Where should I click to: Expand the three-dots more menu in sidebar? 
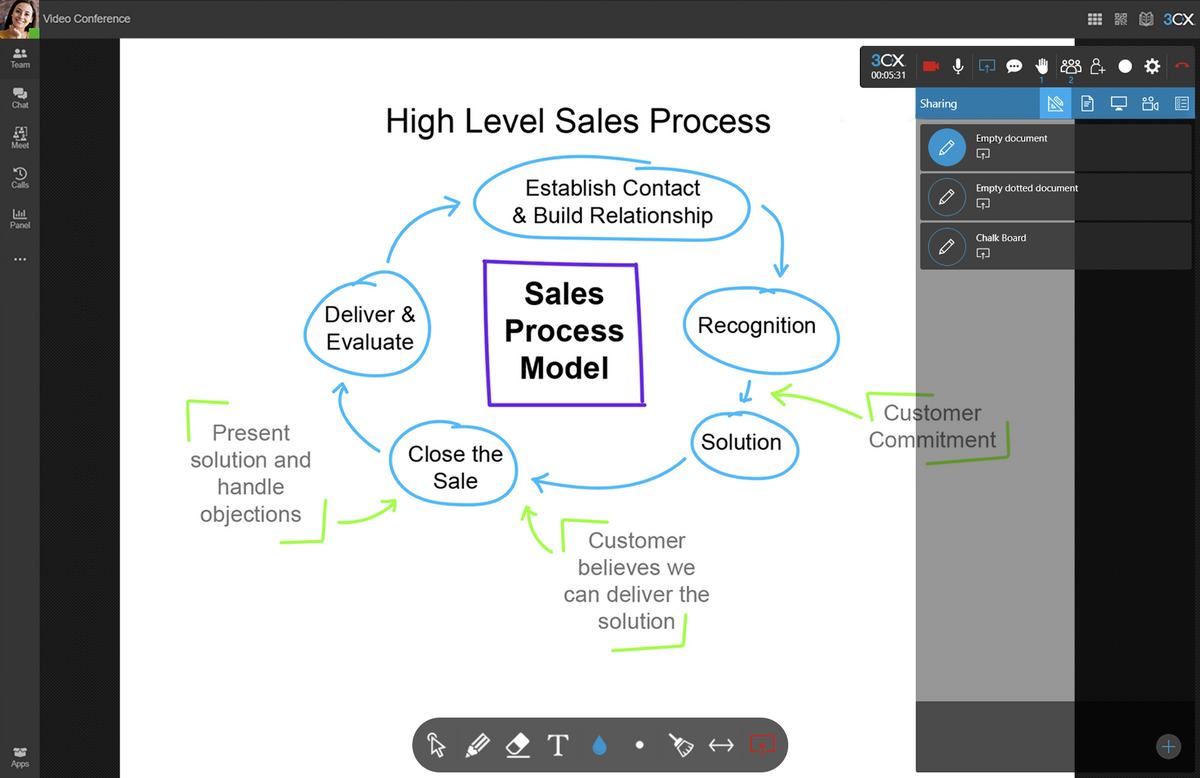point(20,260)
